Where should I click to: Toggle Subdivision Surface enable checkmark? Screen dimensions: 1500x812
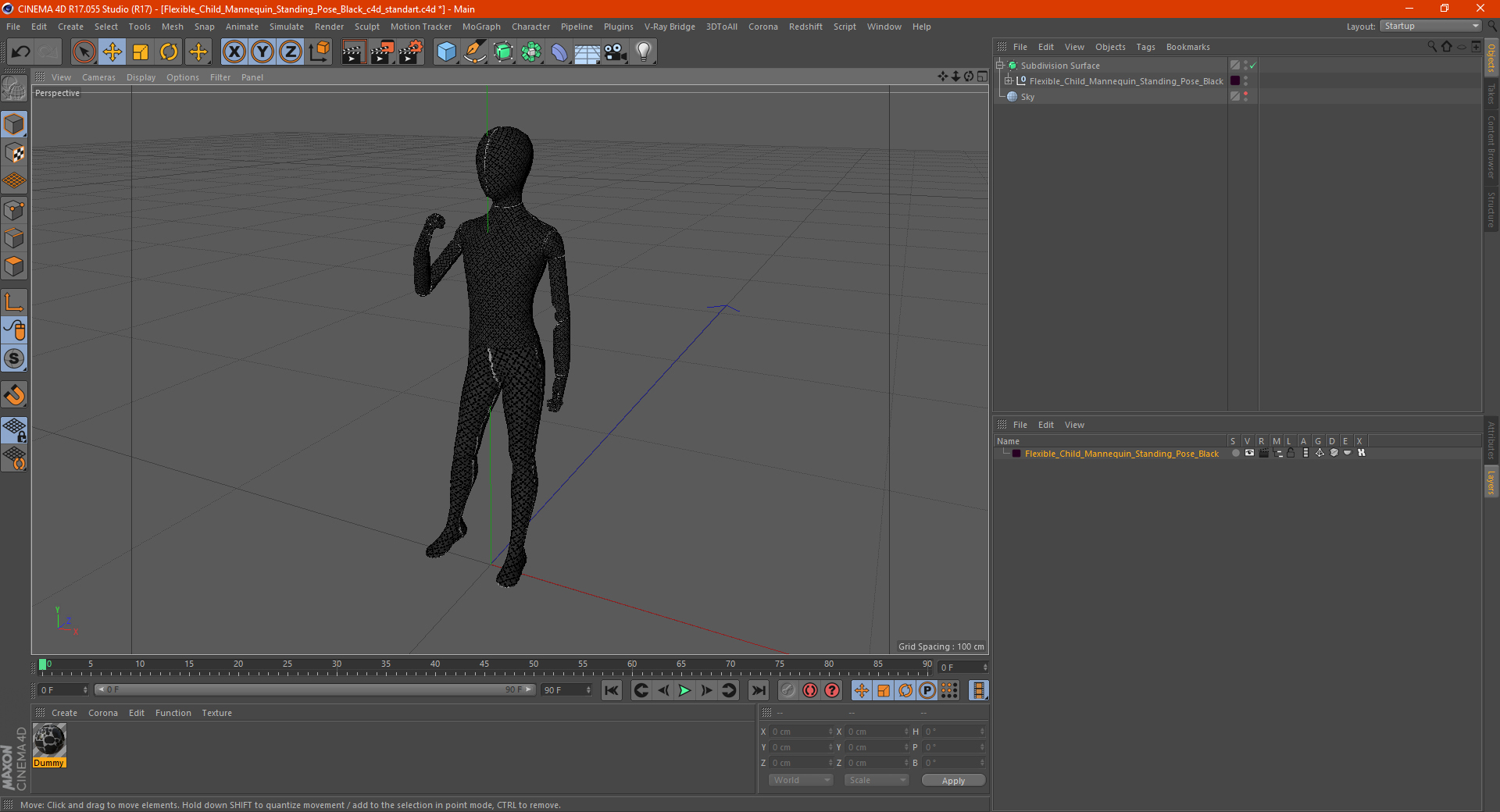(x=1253, y=66)
